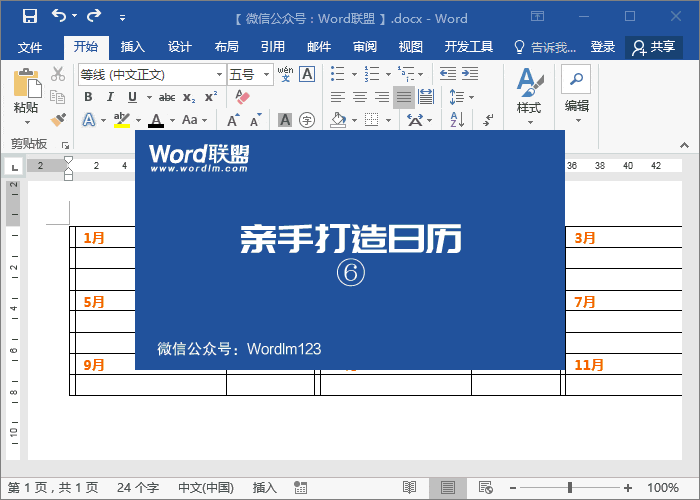The height and width of the screenshot is (500, 700).
Task: Copy the selection using copy icon
Action: pos(58,97)
